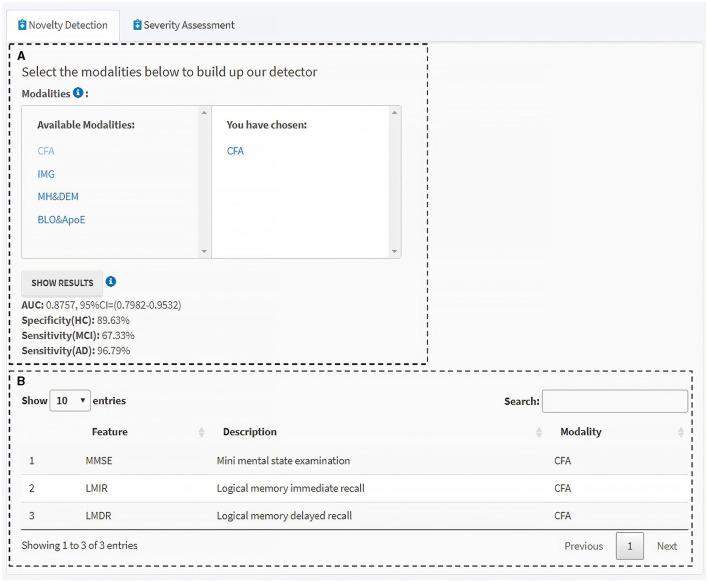Click the info icon next to Modalities

pyautogui.click(x=78, y=93)
